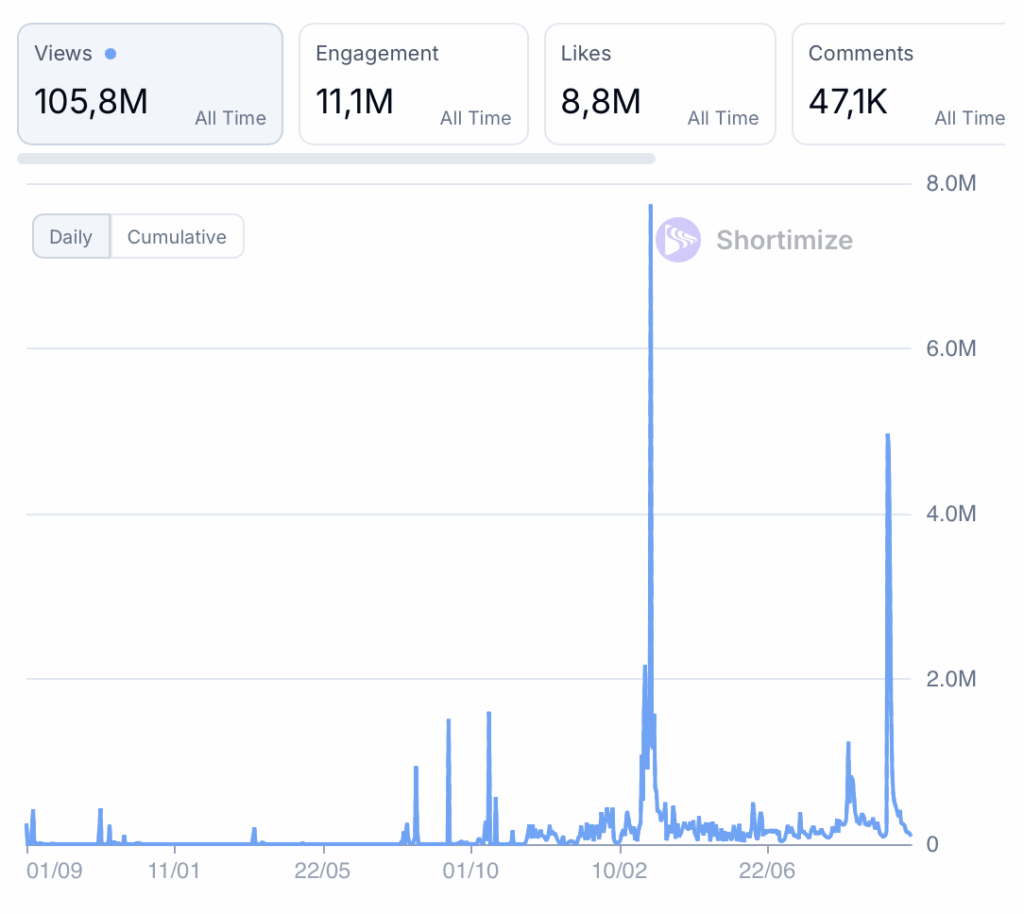Click All Time in the Views card

[x=230, y=118]
